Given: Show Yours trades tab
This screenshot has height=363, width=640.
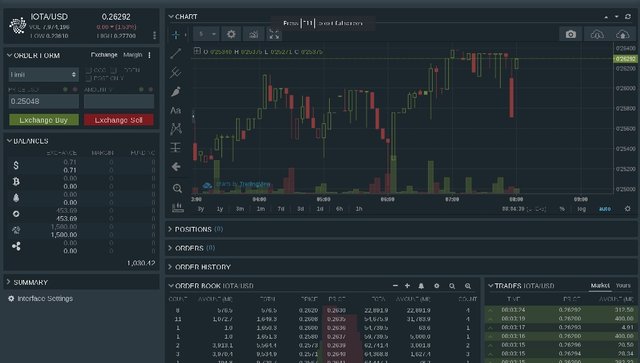Looking at the screenshot, I should click(623, 285).
